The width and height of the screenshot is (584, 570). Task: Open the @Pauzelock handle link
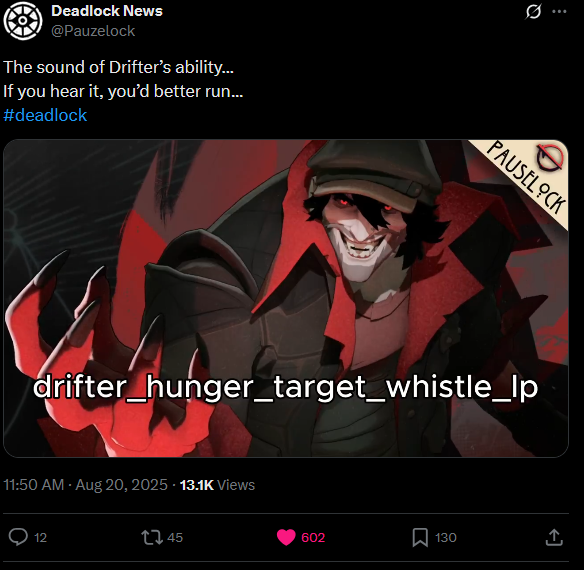point(93,31)
